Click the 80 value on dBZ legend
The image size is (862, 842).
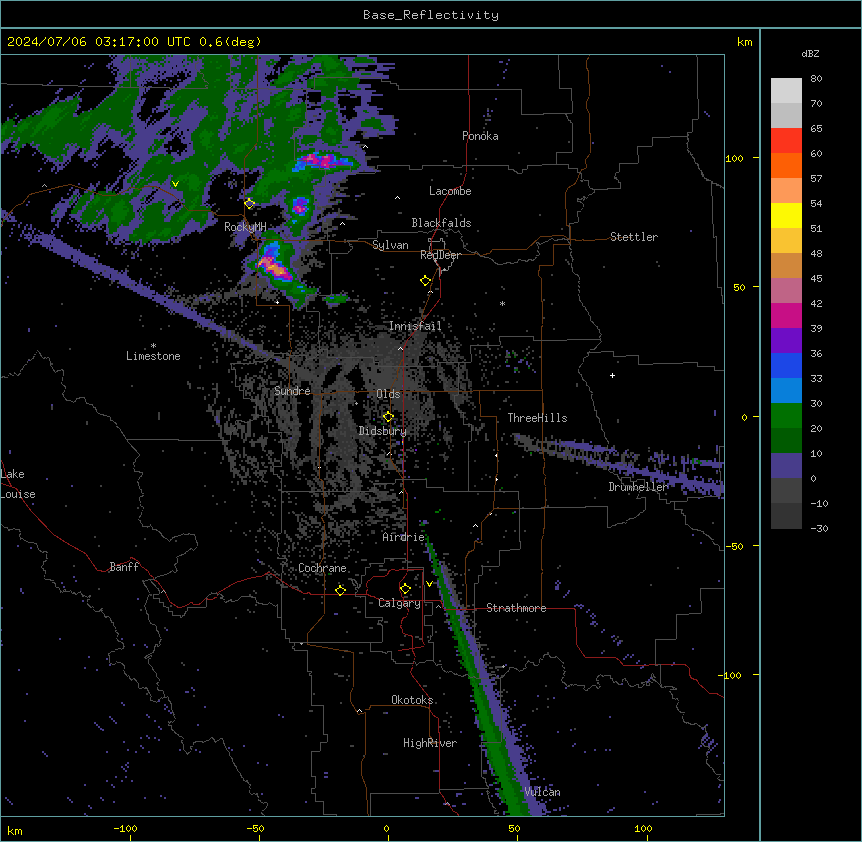[x=816, y=79]
